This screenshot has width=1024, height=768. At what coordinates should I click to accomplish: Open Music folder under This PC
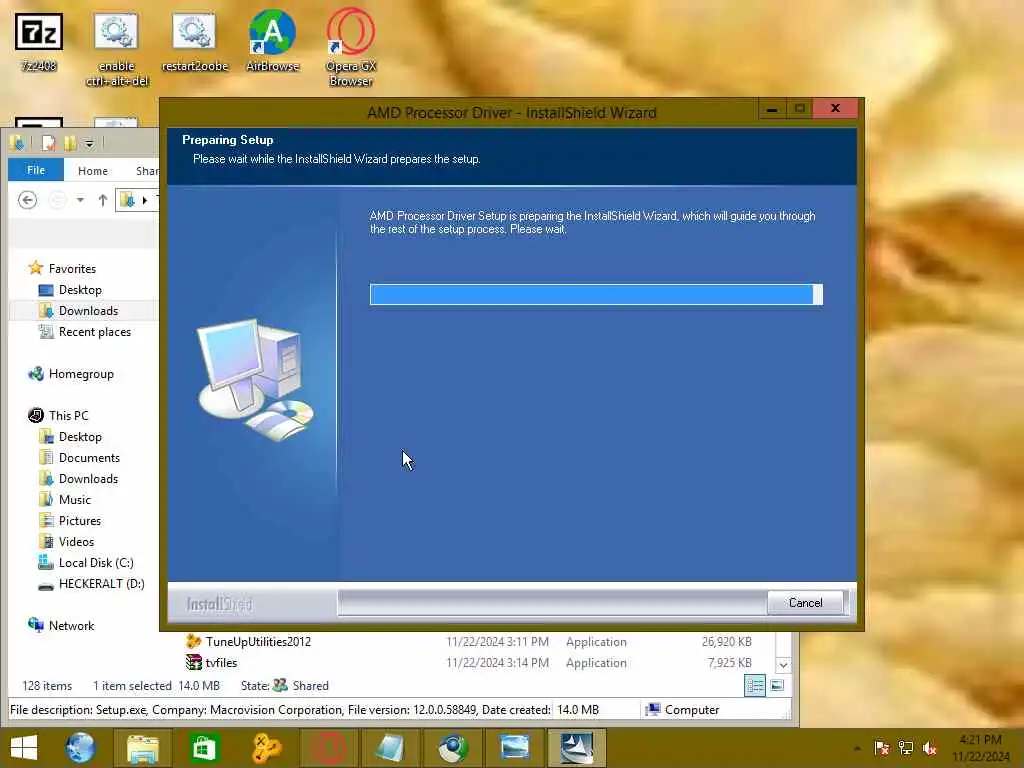74,500
